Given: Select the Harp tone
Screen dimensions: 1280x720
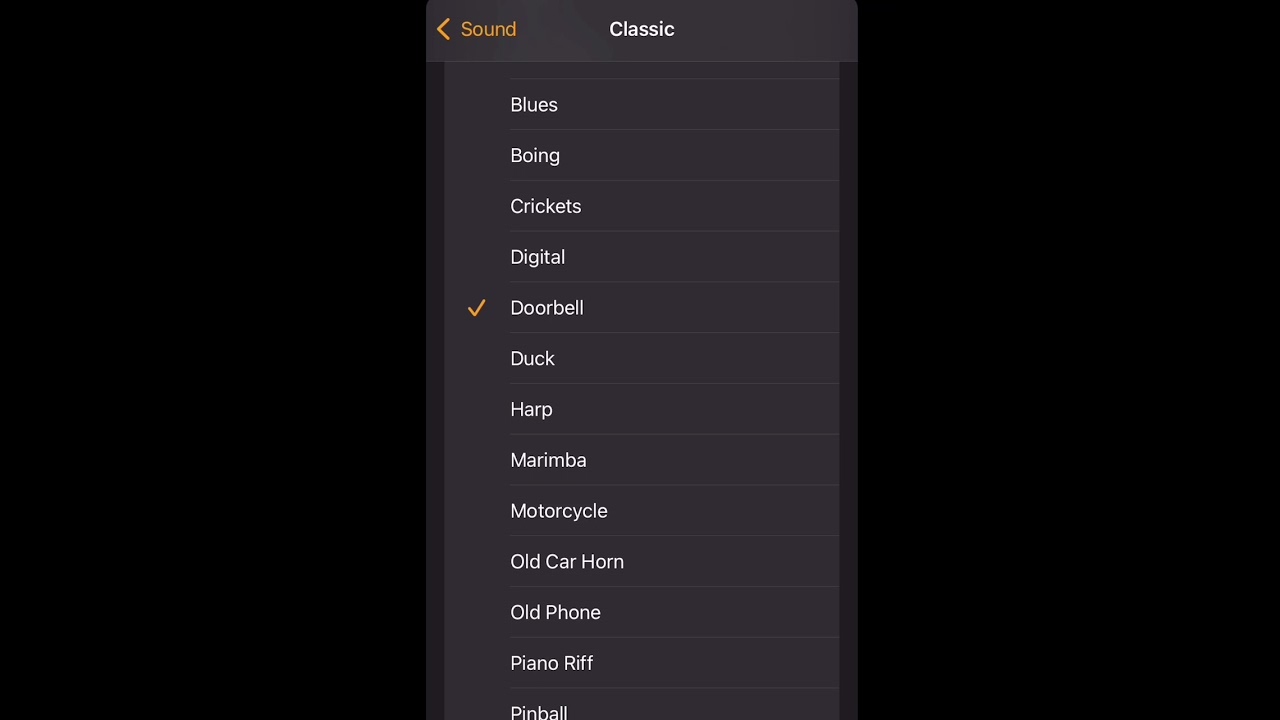Looking at the screenshot, I should pyautogui.click(x=531, y=410).
